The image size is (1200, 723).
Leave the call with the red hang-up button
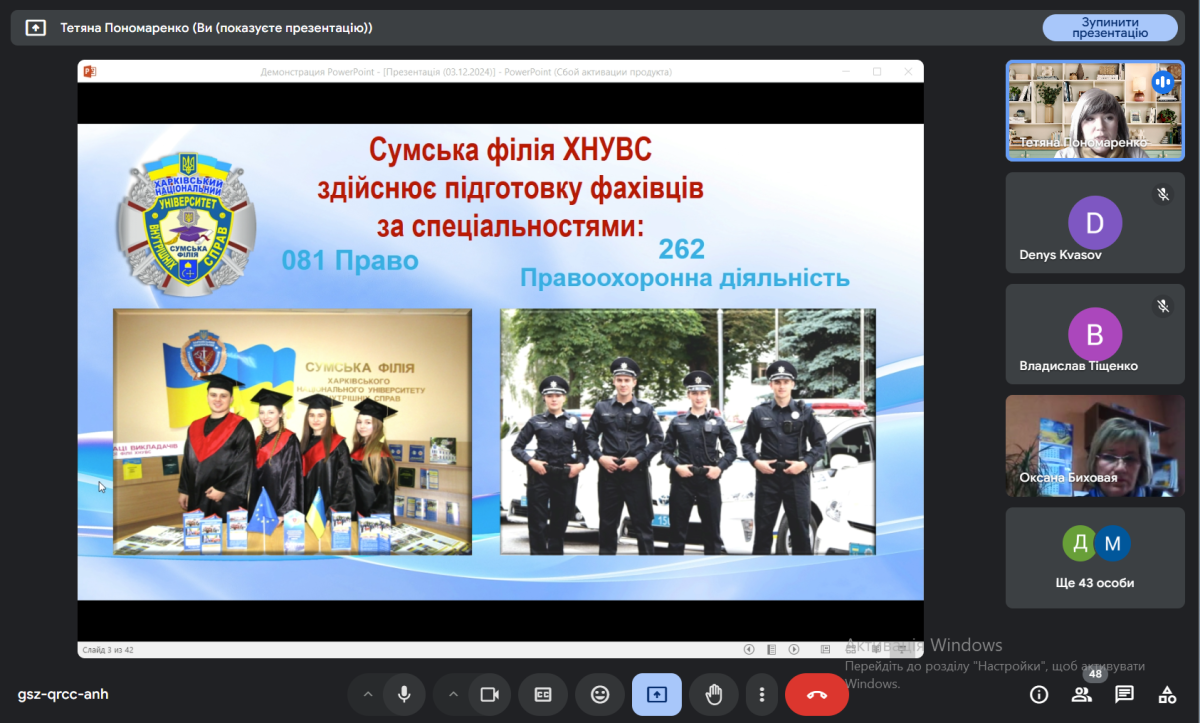tap(816, 695)
